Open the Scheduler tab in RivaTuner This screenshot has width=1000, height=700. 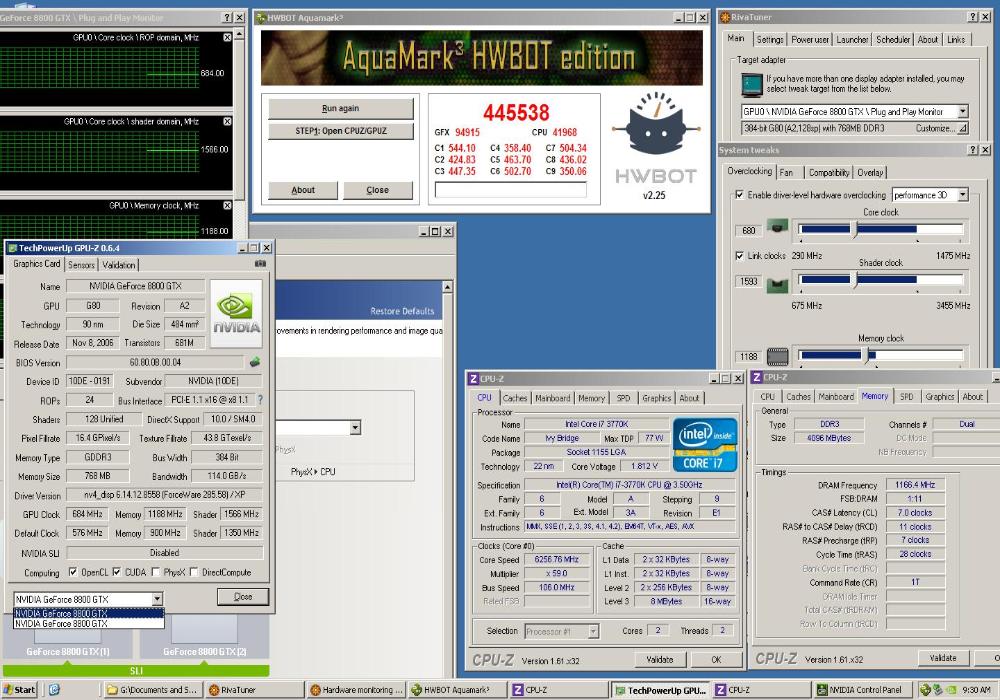pyautogui.click(x=893, y=40)
